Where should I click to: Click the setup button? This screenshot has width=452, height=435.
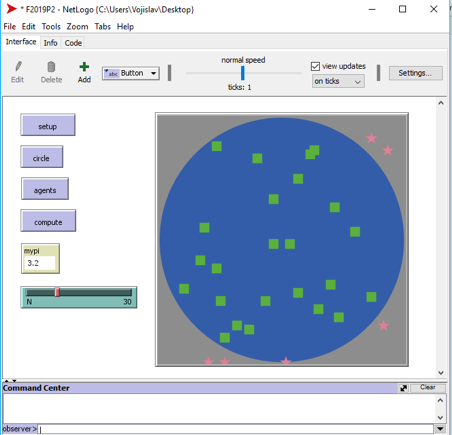(48, 125)
